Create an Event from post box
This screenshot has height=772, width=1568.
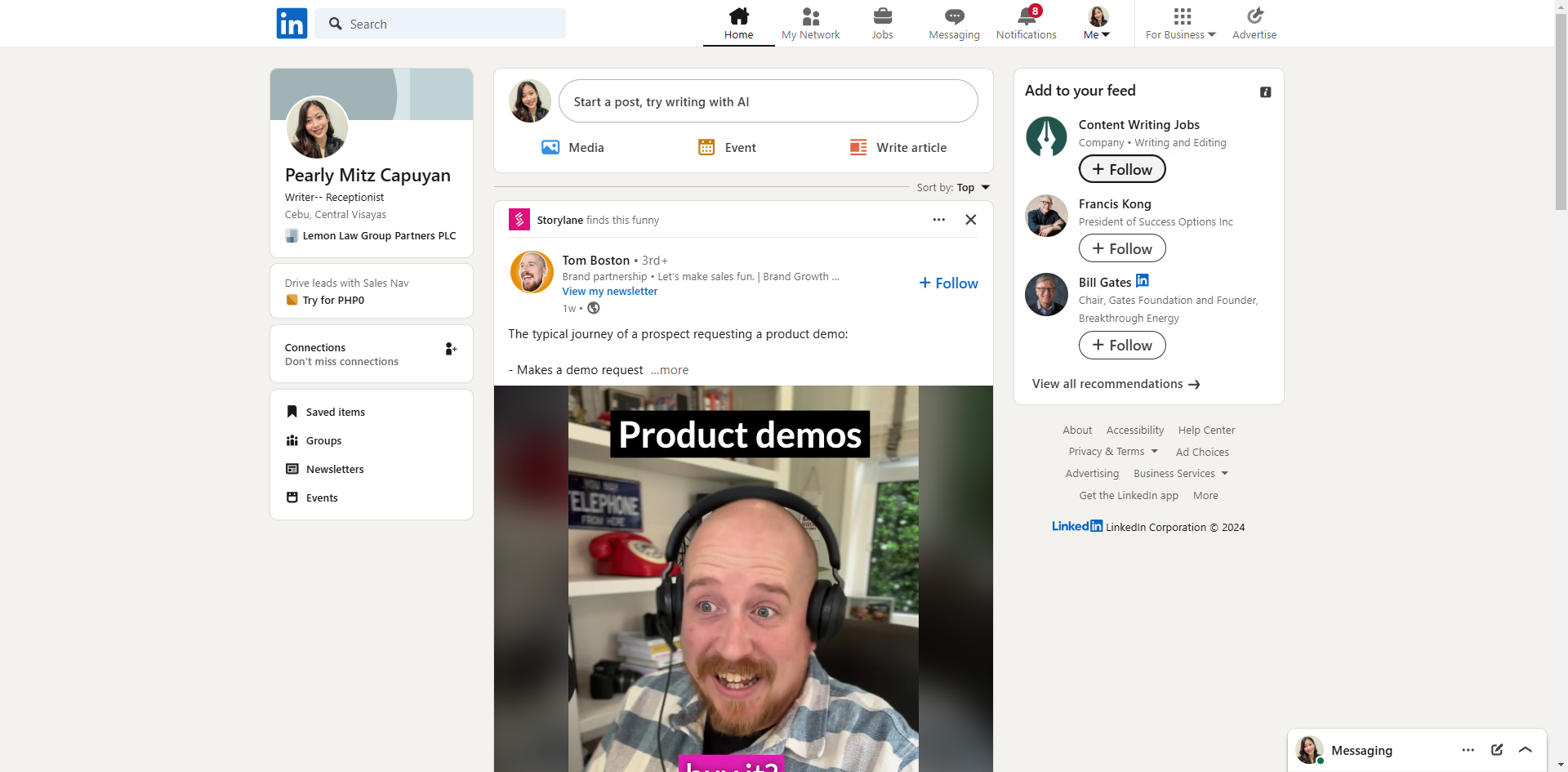point(727,148)
